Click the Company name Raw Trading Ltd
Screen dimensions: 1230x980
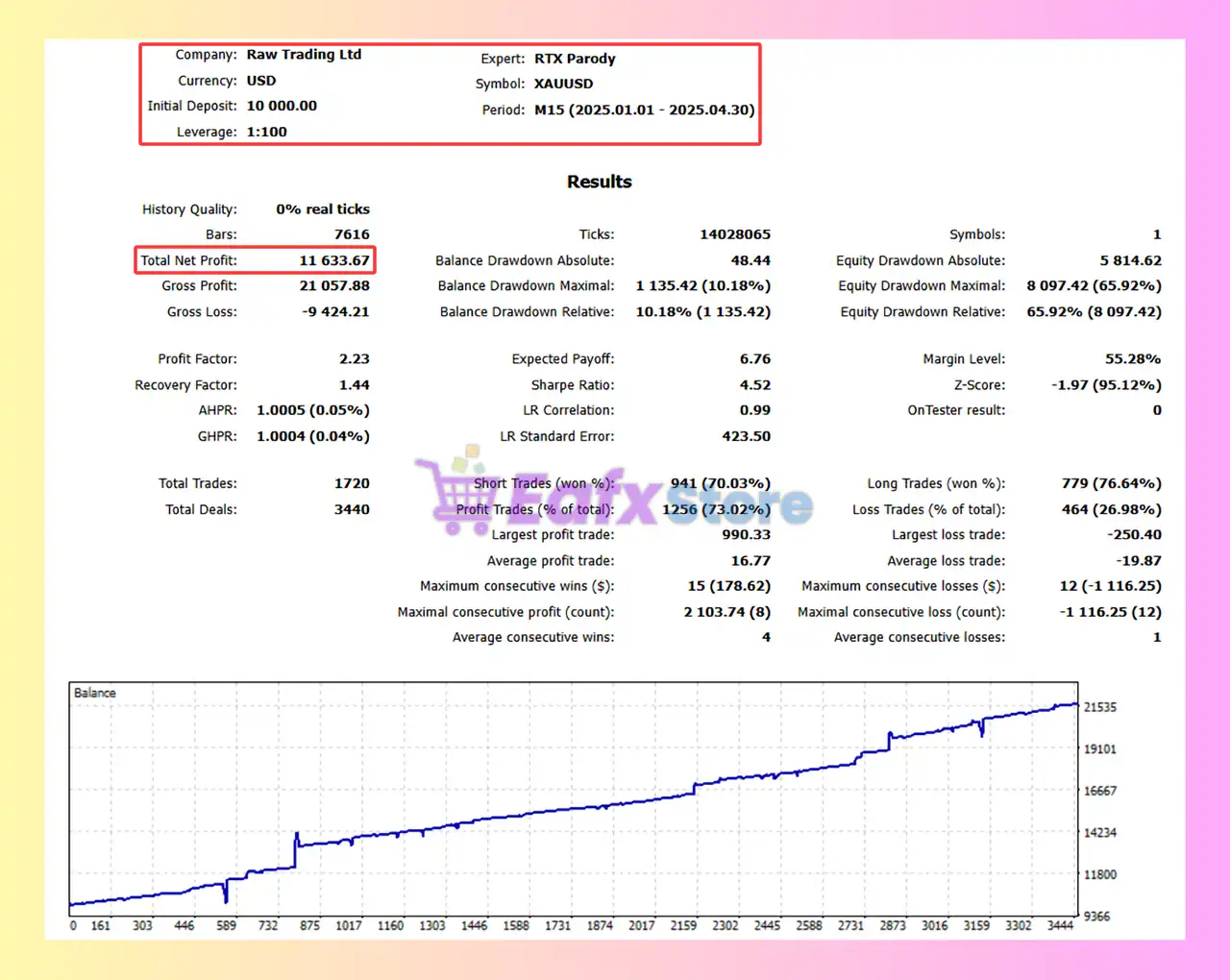(304, 54)
